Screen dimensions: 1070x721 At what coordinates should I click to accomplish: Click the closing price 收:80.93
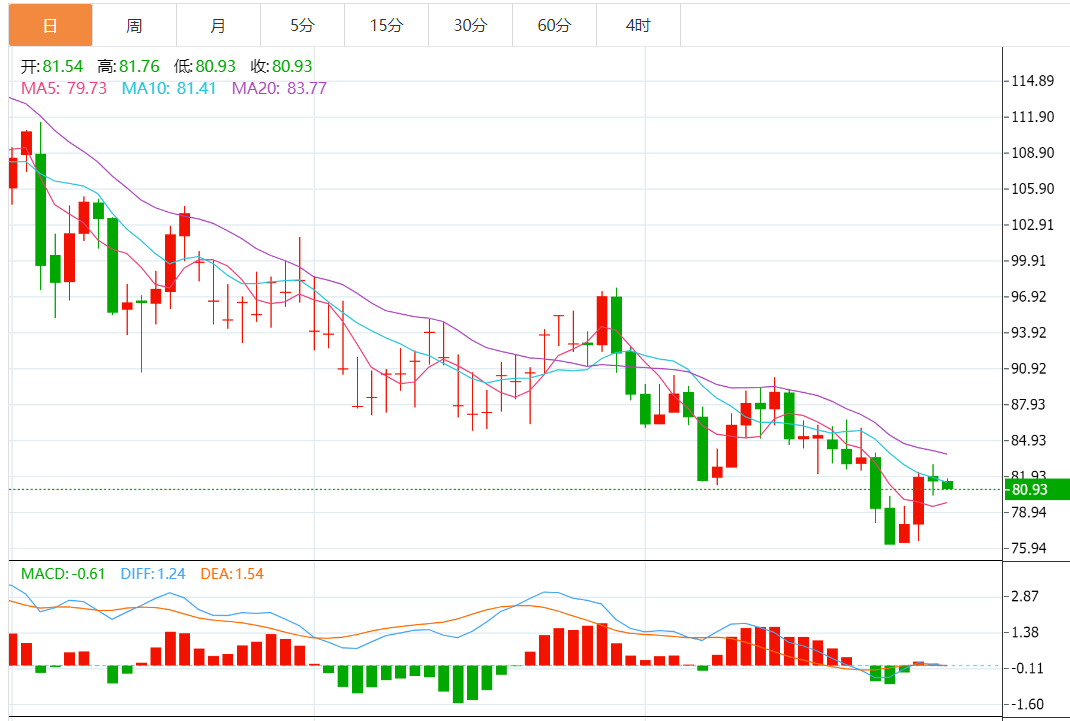(x=281, y=66)
